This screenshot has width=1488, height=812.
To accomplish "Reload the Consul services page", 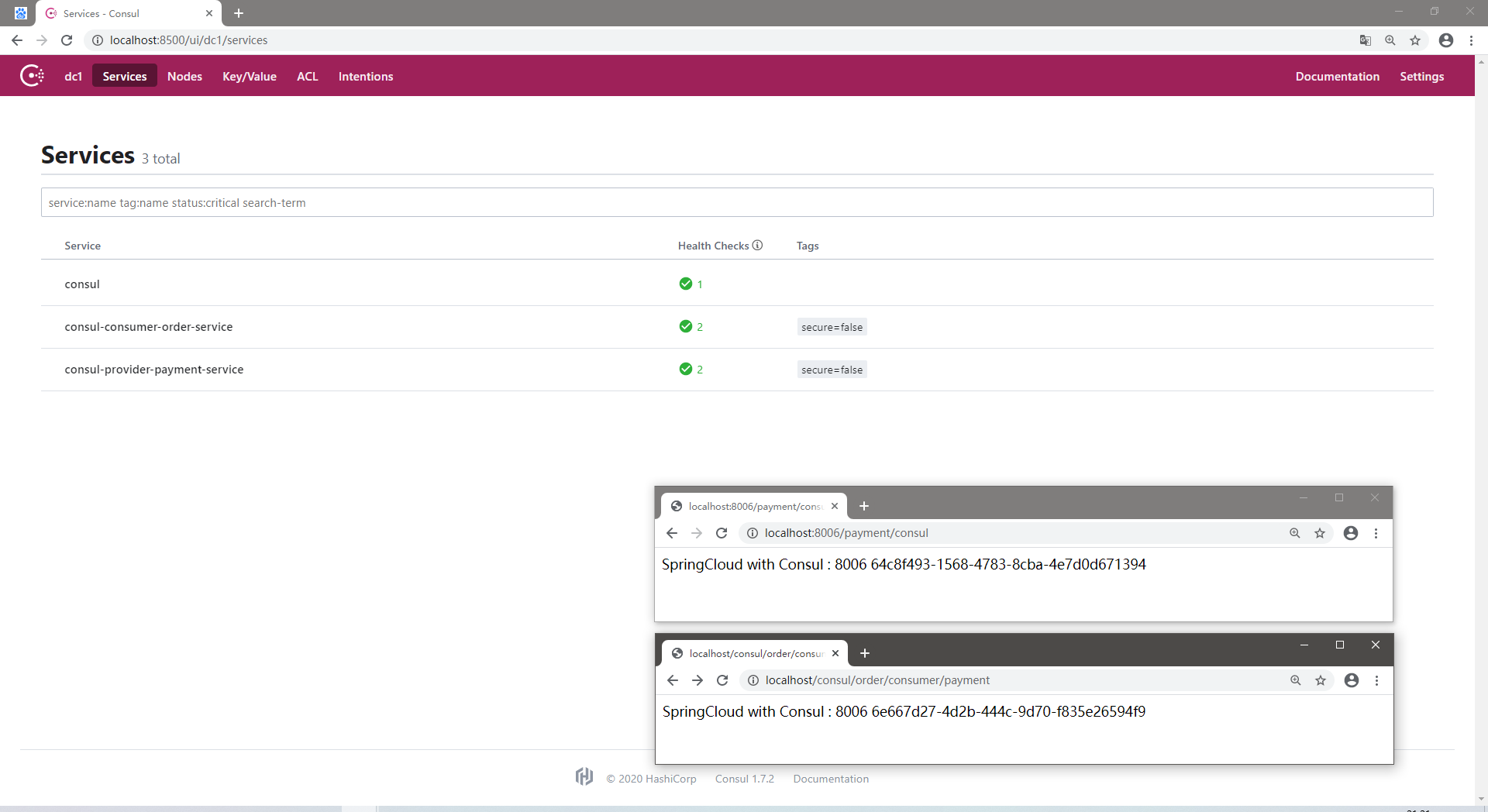I will pyautogui.click(x=67, y=40).
